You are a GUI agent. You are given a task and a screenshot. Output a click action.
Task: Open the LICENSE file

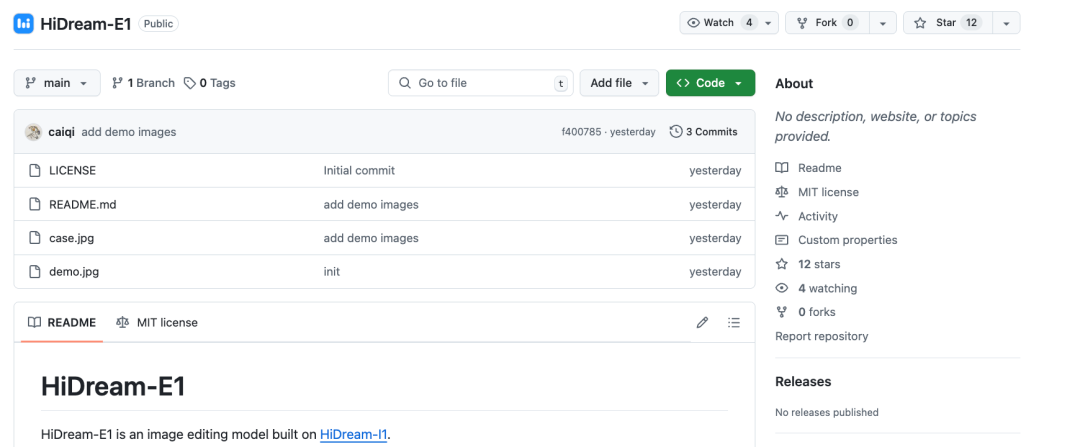(72, 170)
